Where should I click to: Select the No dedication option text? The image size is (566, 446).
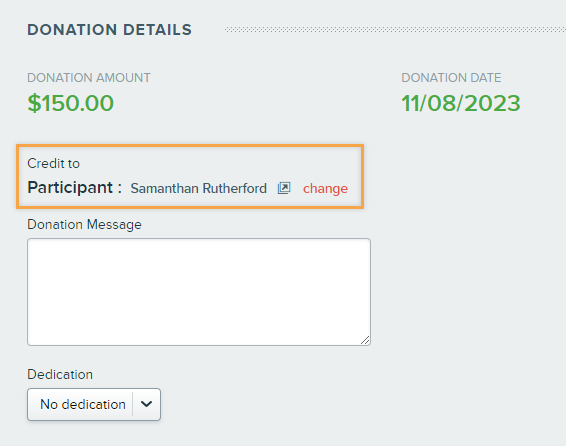pos(83,405)
